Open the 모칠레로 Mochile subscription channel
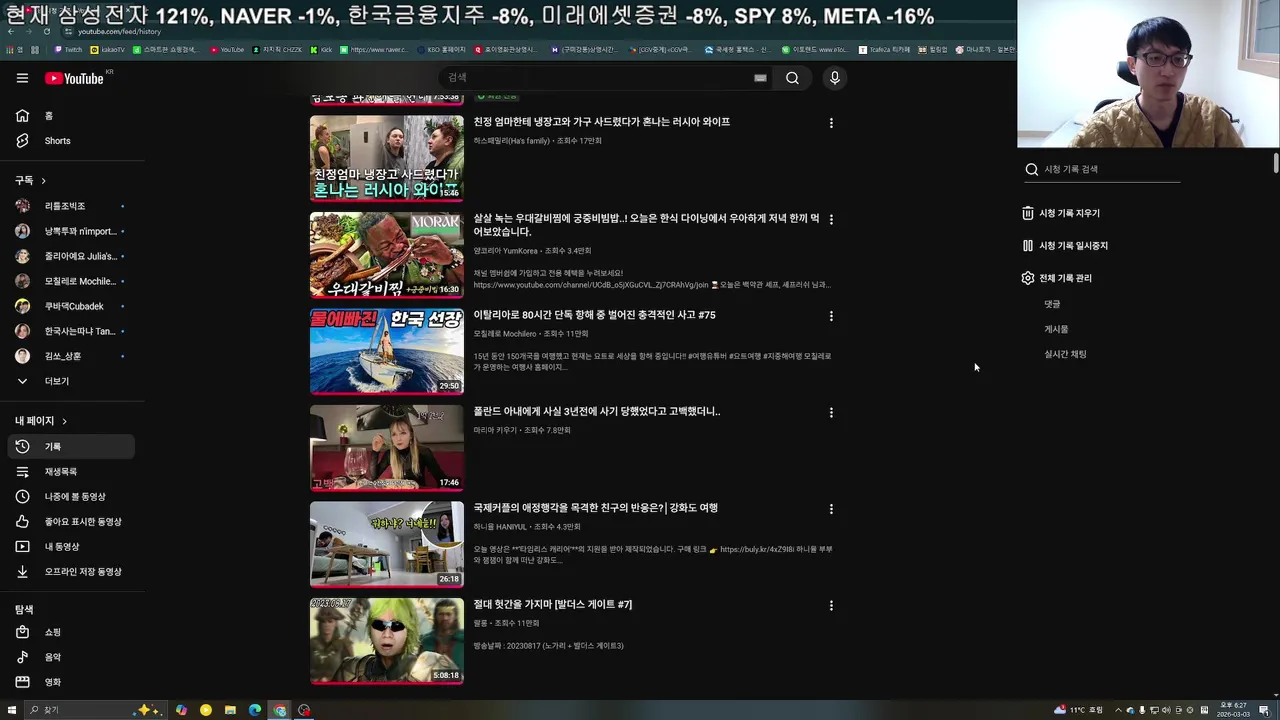Screen dimensions: 1280x720 pos(70,281)
